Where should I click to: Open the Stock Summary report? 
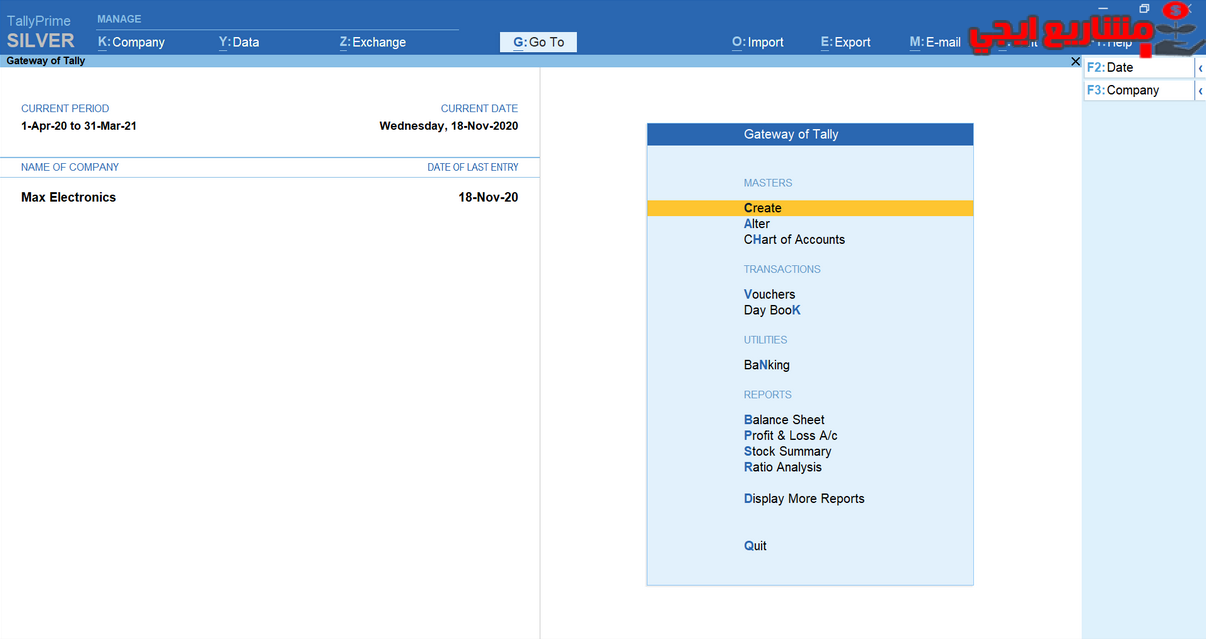[x=788, y=452]
